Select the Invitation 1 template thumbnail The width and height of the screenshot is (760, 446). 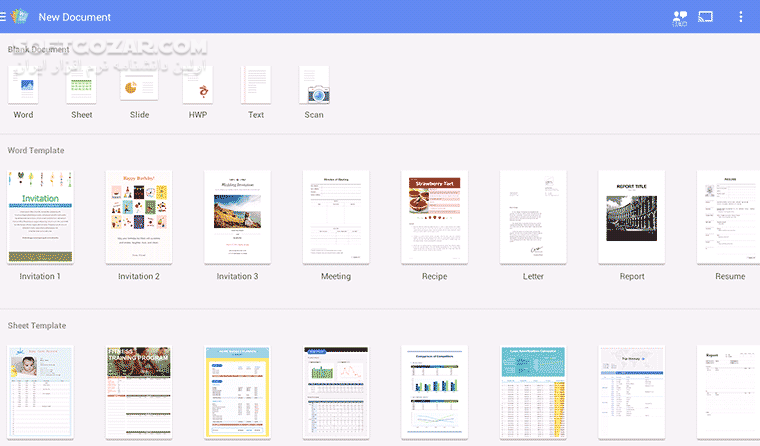tap(40, 217)
